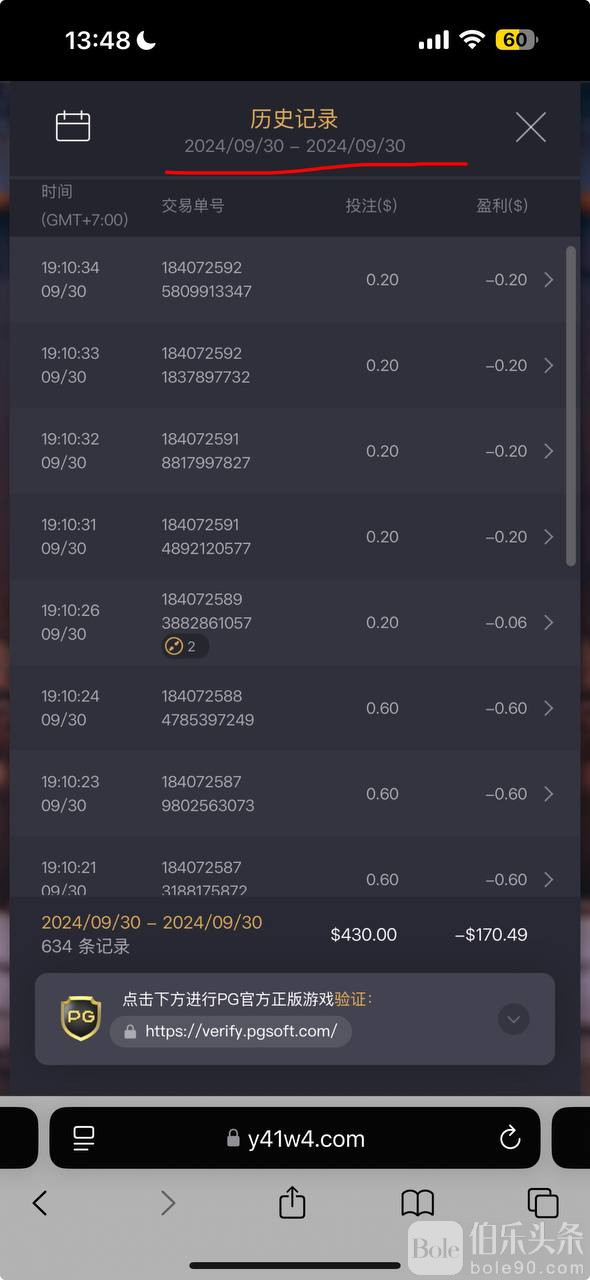Tap the PG shield logo icon

[x=80, y=1019]
